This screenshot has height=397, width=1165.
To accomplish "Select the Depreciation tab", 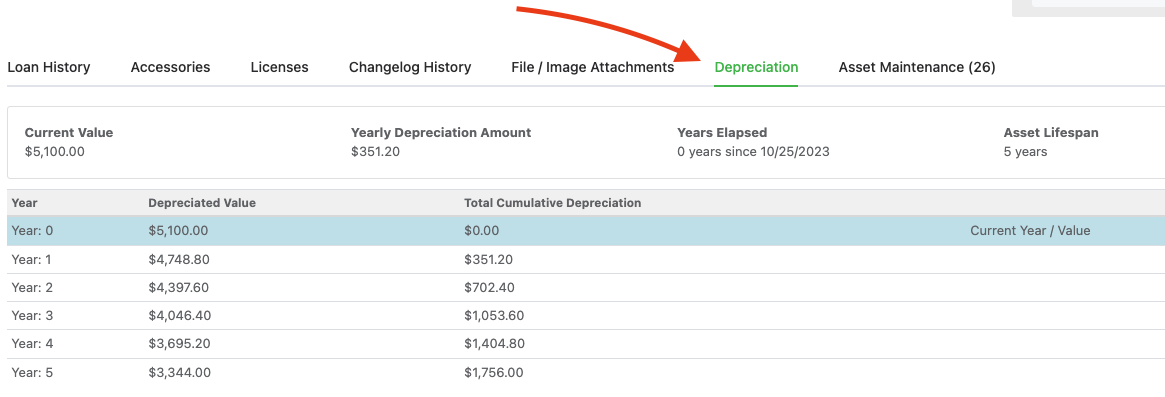I will (x=756, y=67).
